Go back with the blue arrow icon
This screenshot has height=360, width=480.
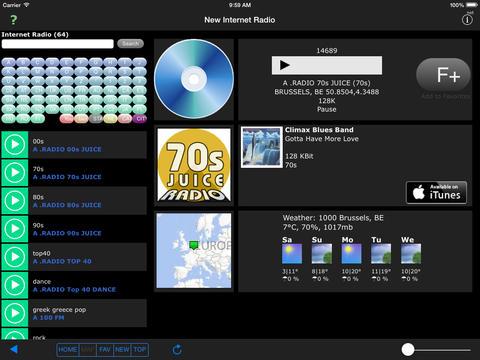pyautogui.click(x=14, y=349)
